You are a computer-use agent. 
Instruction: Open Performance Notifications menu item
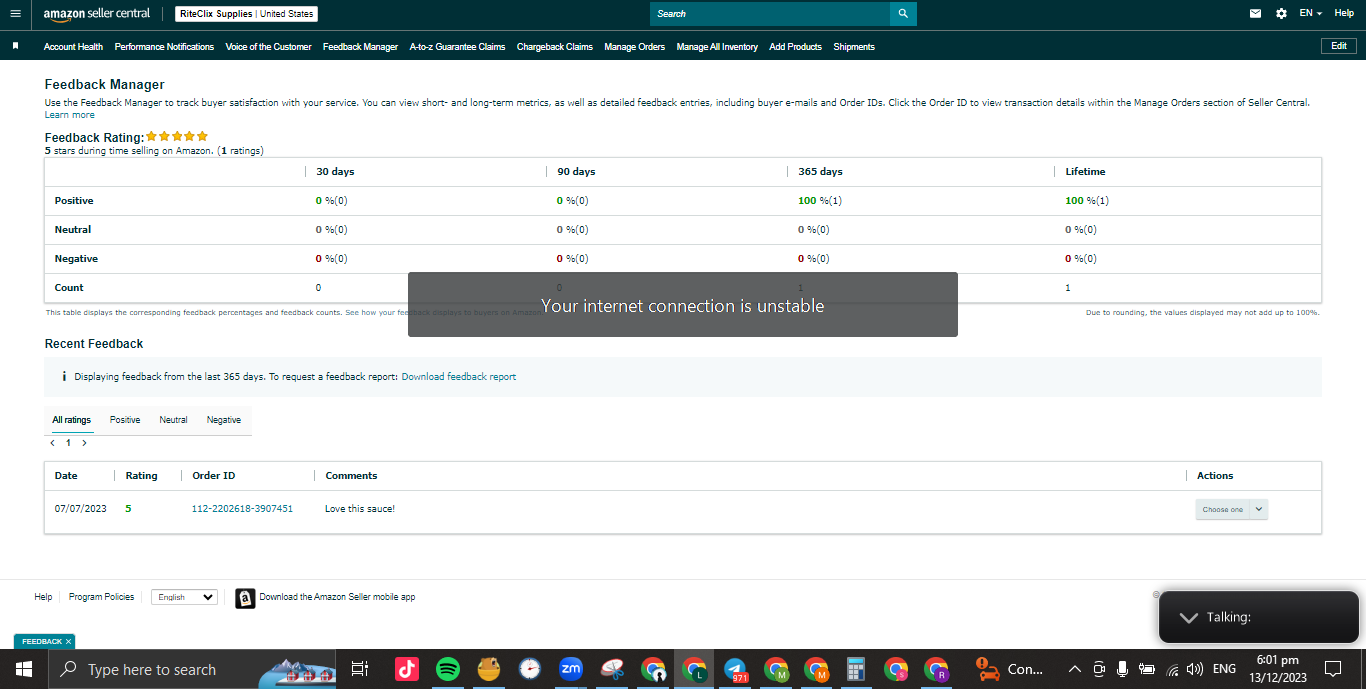tap(164, 47)
